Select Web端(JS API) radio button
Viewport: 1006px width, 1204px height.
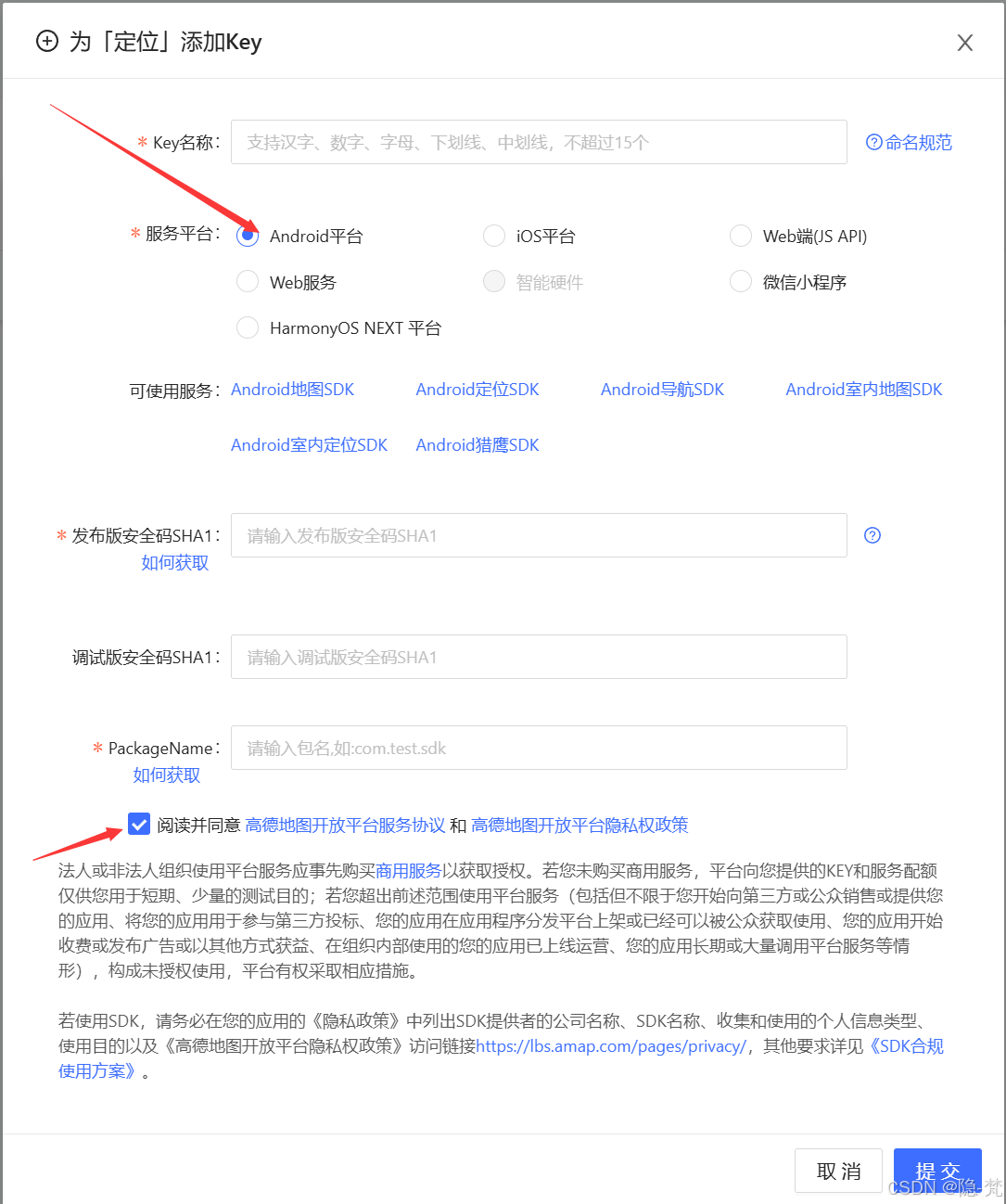click(741, 236)
